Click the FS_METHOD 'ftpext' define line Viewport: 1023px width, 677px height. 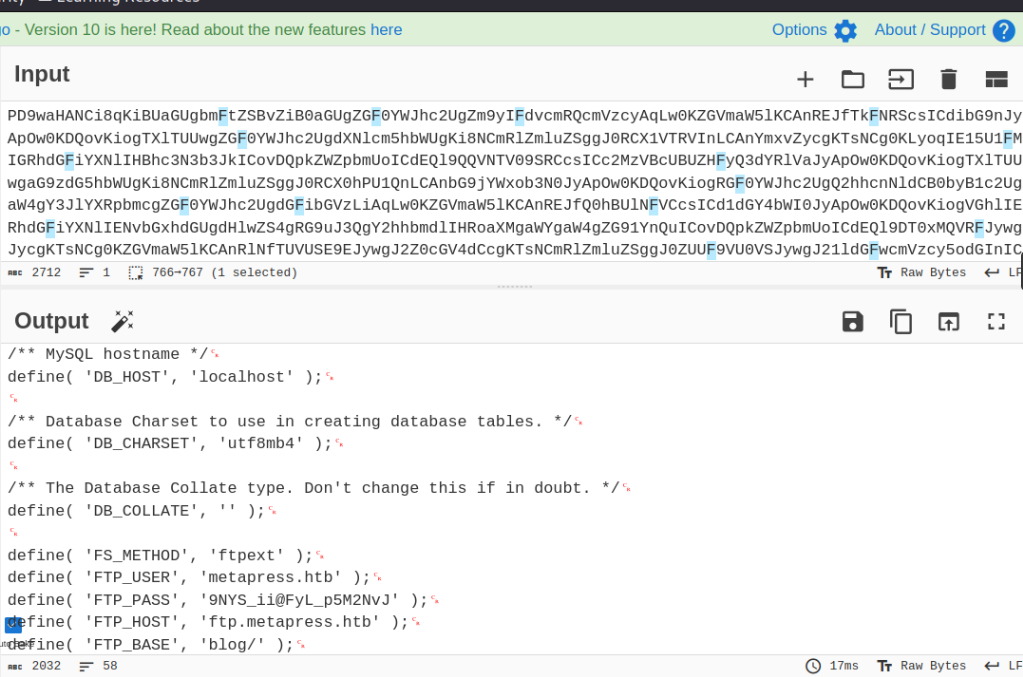click(x=160, y=556)
